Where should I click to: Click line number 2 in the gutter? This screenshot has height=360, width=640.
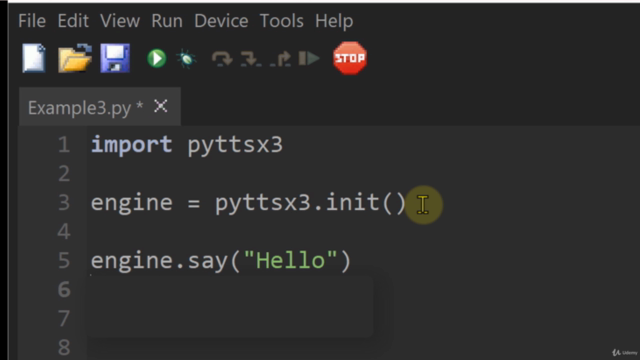pos(64,174)
